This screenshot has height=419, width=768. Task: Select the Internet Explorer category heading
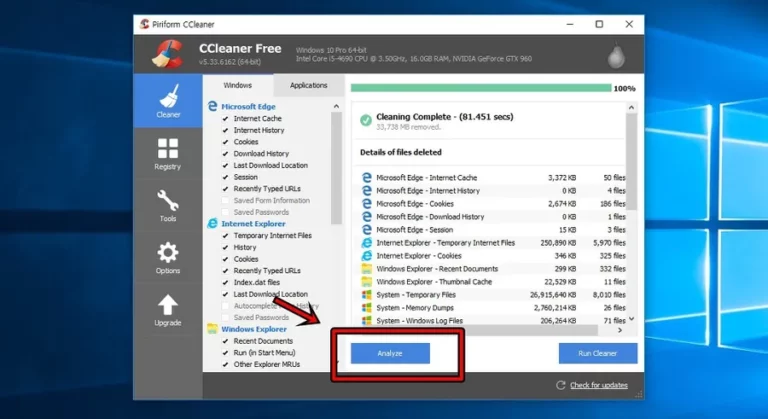click(253, 223)
